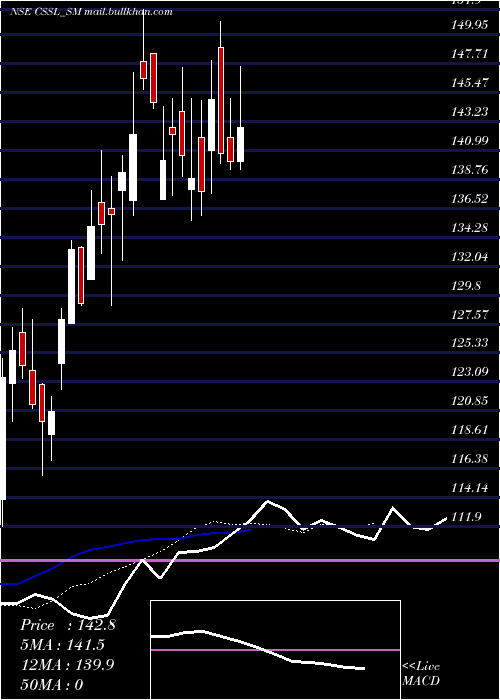Screen dimensions: 500x700
Task: Select the 114.14 price axis label
Action: [x=470, y=488]
